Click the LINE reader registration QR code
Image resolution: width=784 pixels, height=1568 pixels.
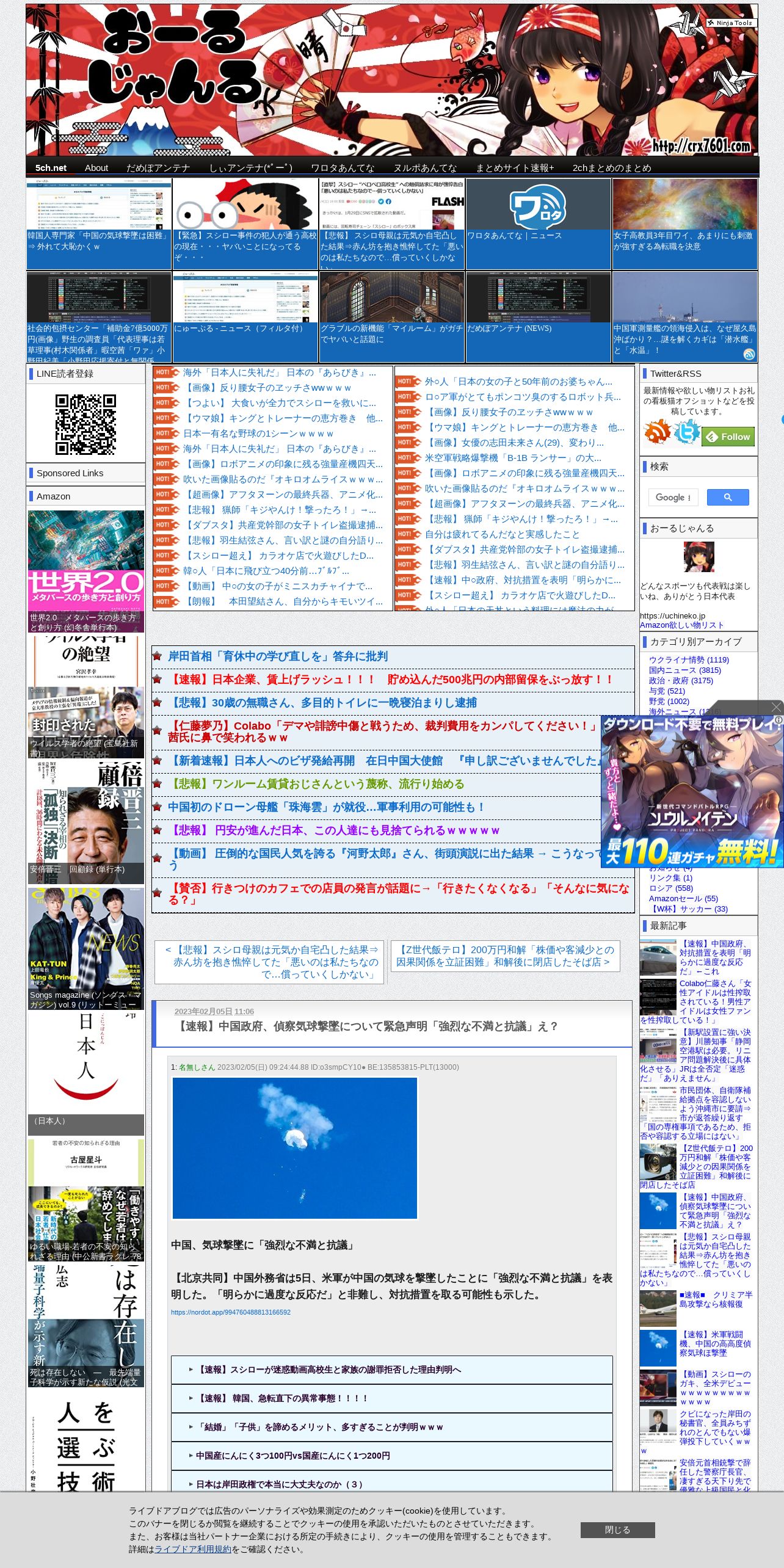pos(85,424)
